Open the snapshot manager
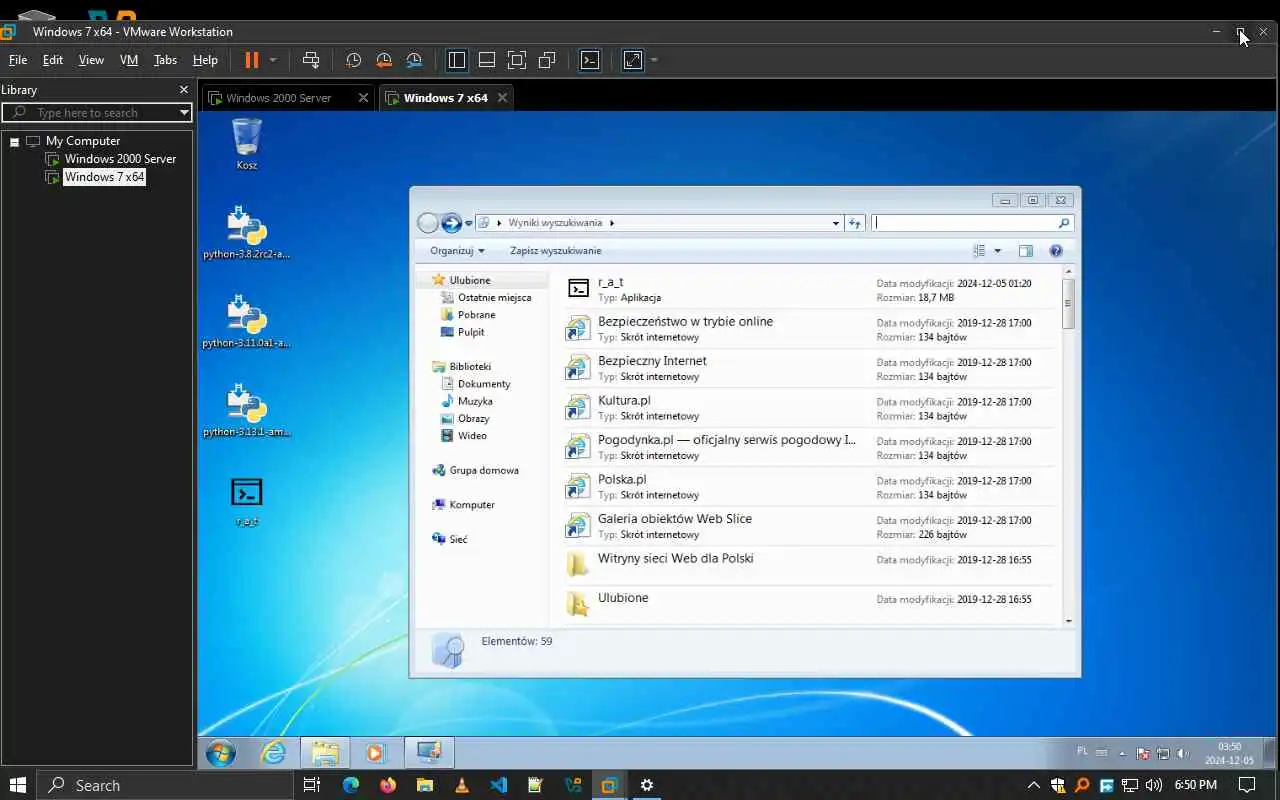Image resolution: width=1280 pixels, height=800 pixels. tap(415, 60)
